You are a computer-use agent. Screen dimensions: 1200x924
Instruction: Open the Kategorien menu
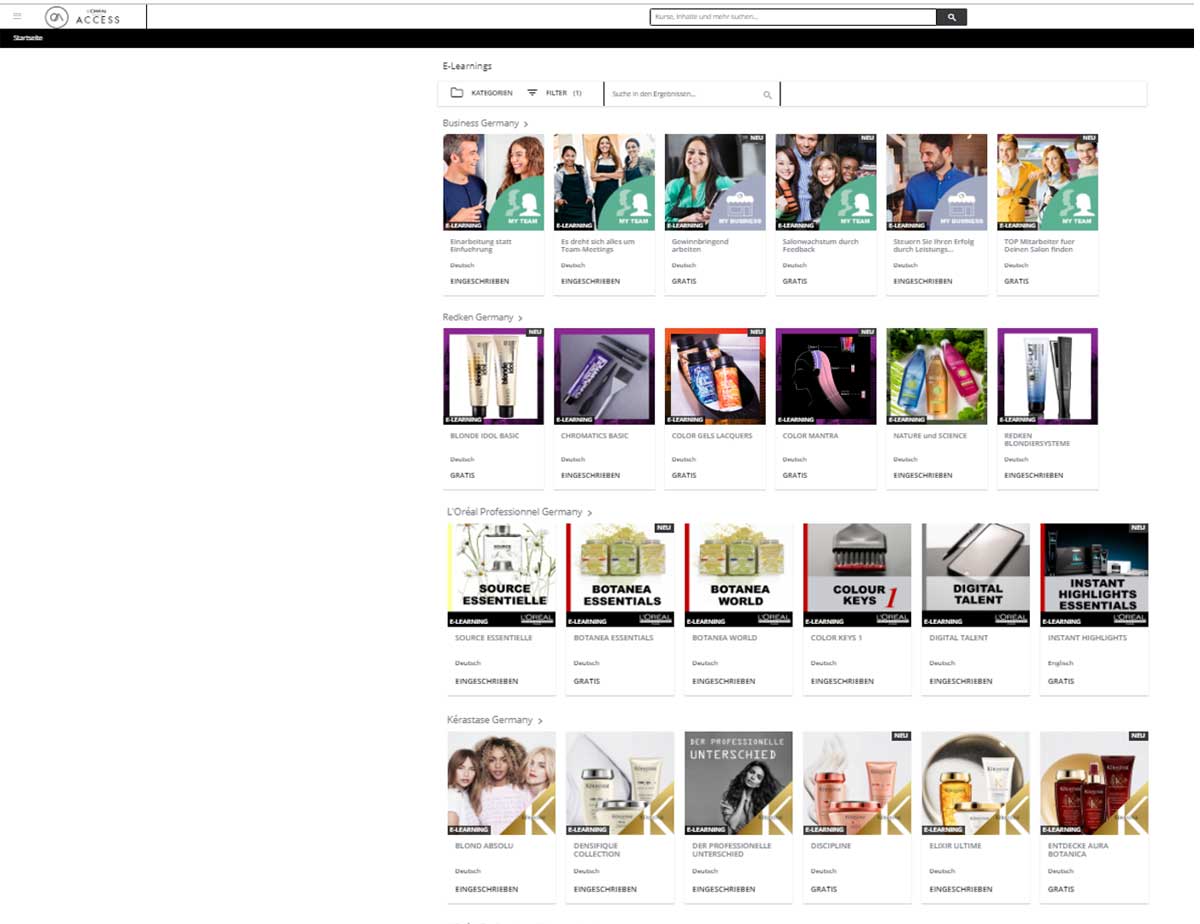coord(491,93)
